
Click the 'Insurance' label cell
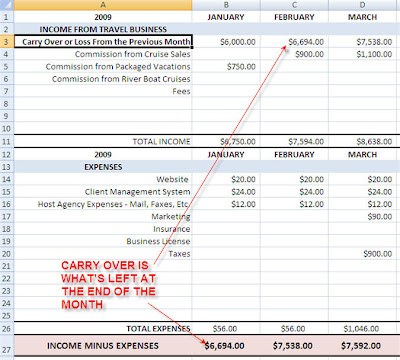point(103,229)
